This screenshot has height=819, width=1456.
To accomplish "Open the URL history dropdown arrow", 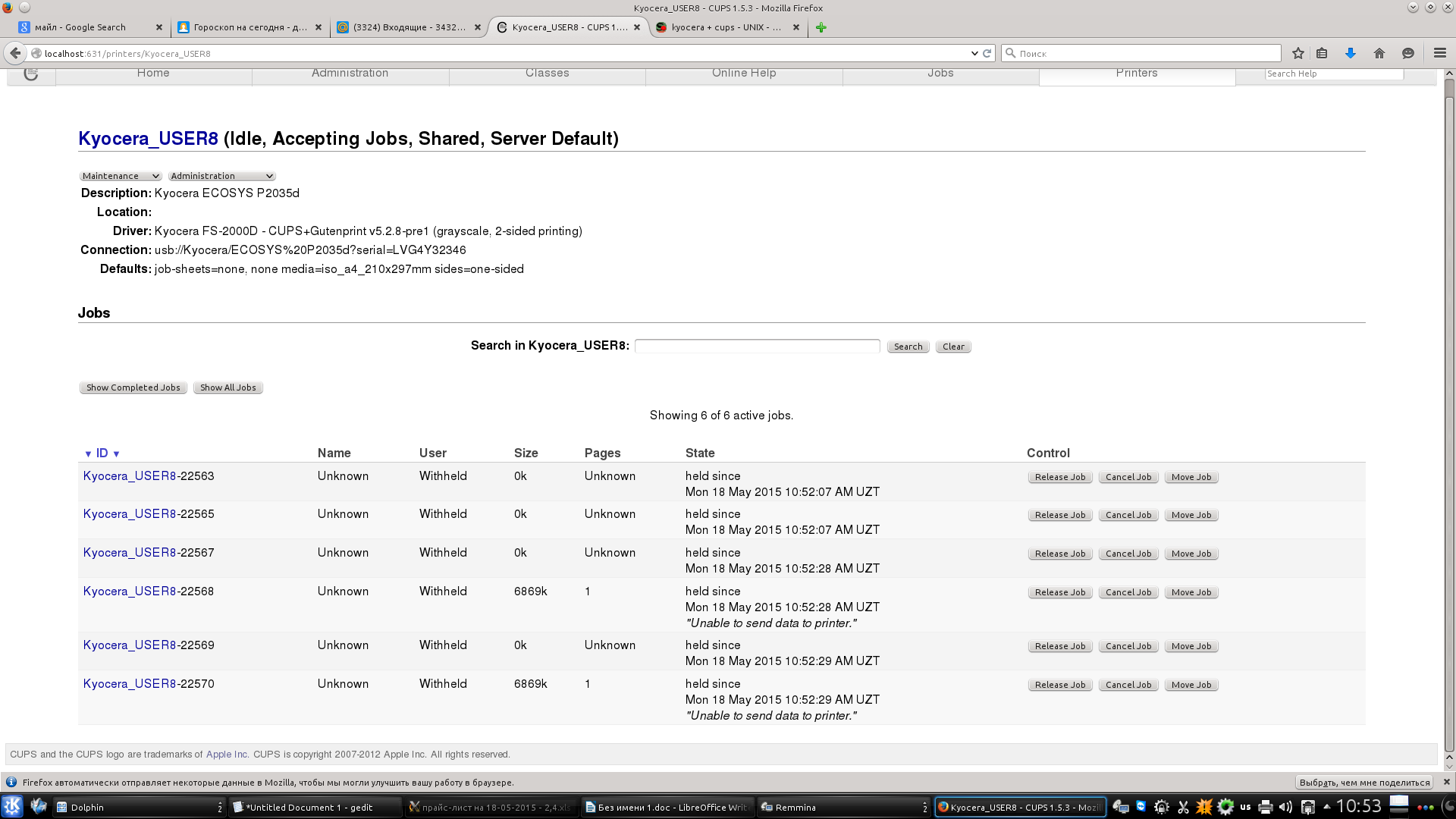I will click(x=974, y=53).
